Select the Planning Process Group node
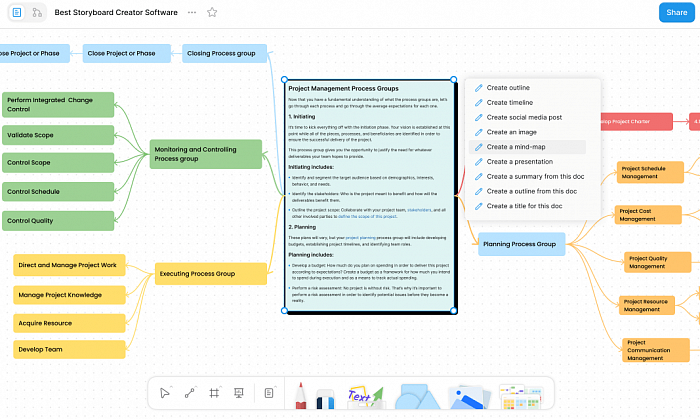 [521, 244]
